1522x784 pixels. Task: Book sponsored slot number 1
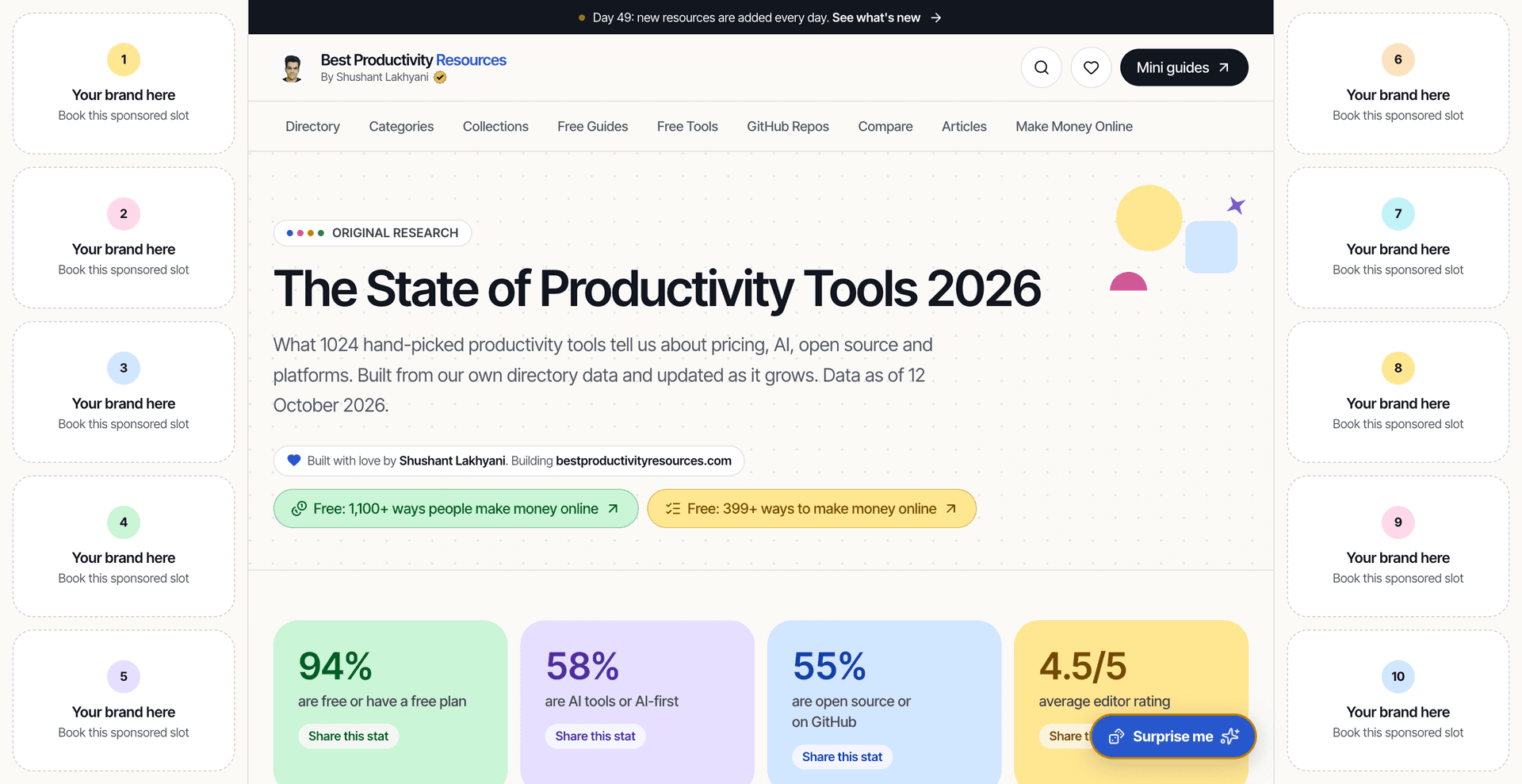[124, 83]
